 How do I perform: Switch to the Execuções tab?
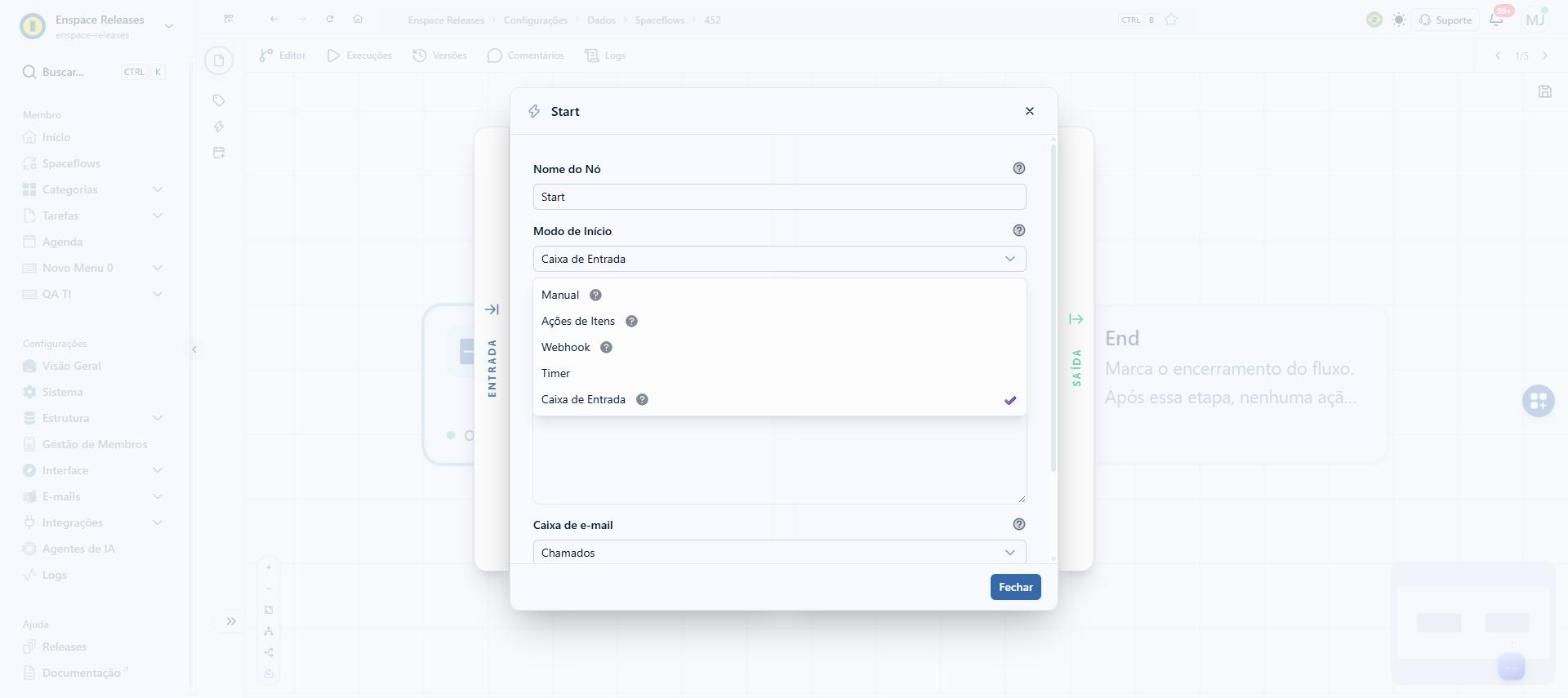click(x=359, y=56)
